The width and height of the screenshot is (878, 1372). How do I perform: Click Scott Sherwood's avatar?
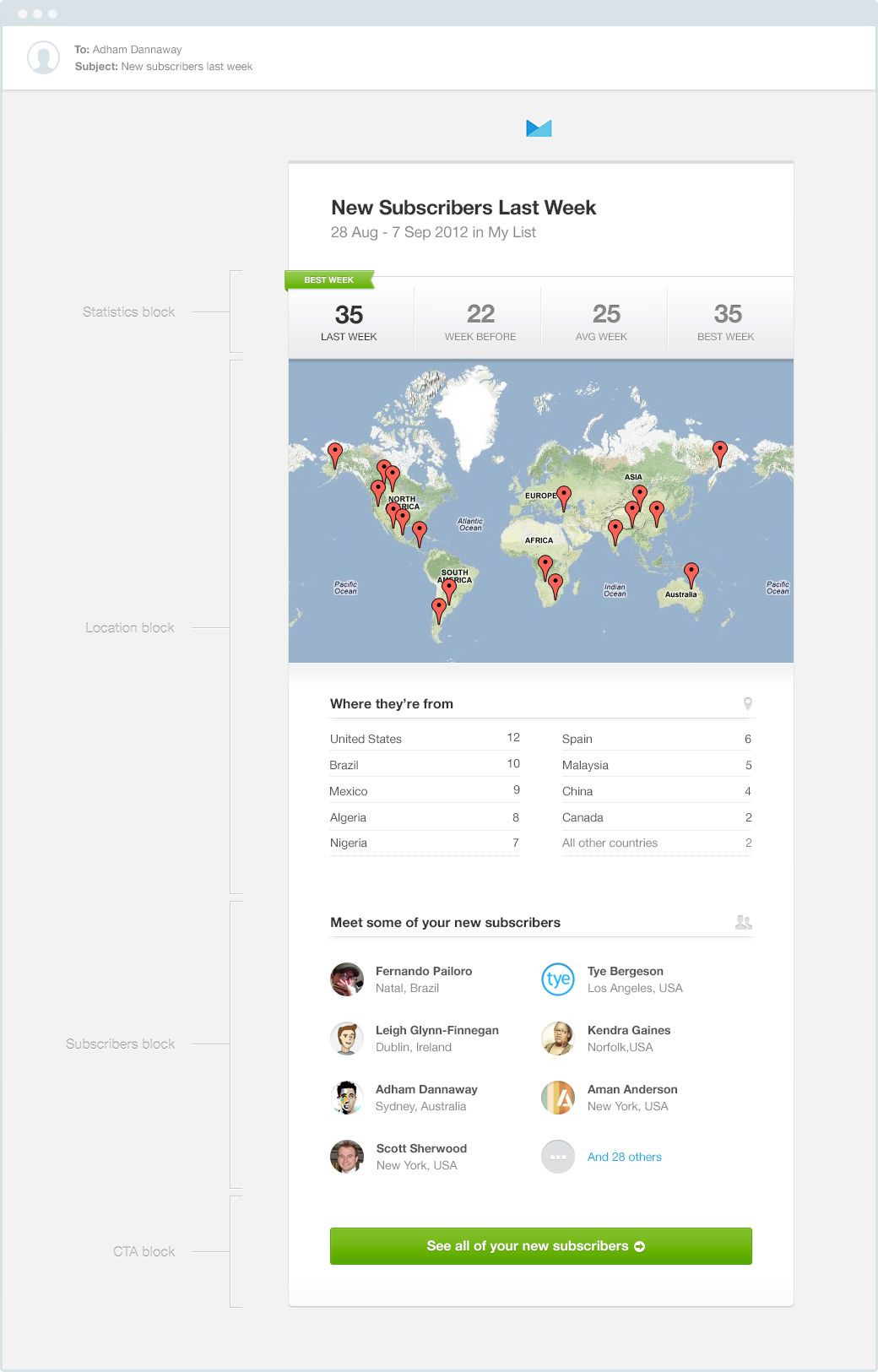tap(347, 1157)
